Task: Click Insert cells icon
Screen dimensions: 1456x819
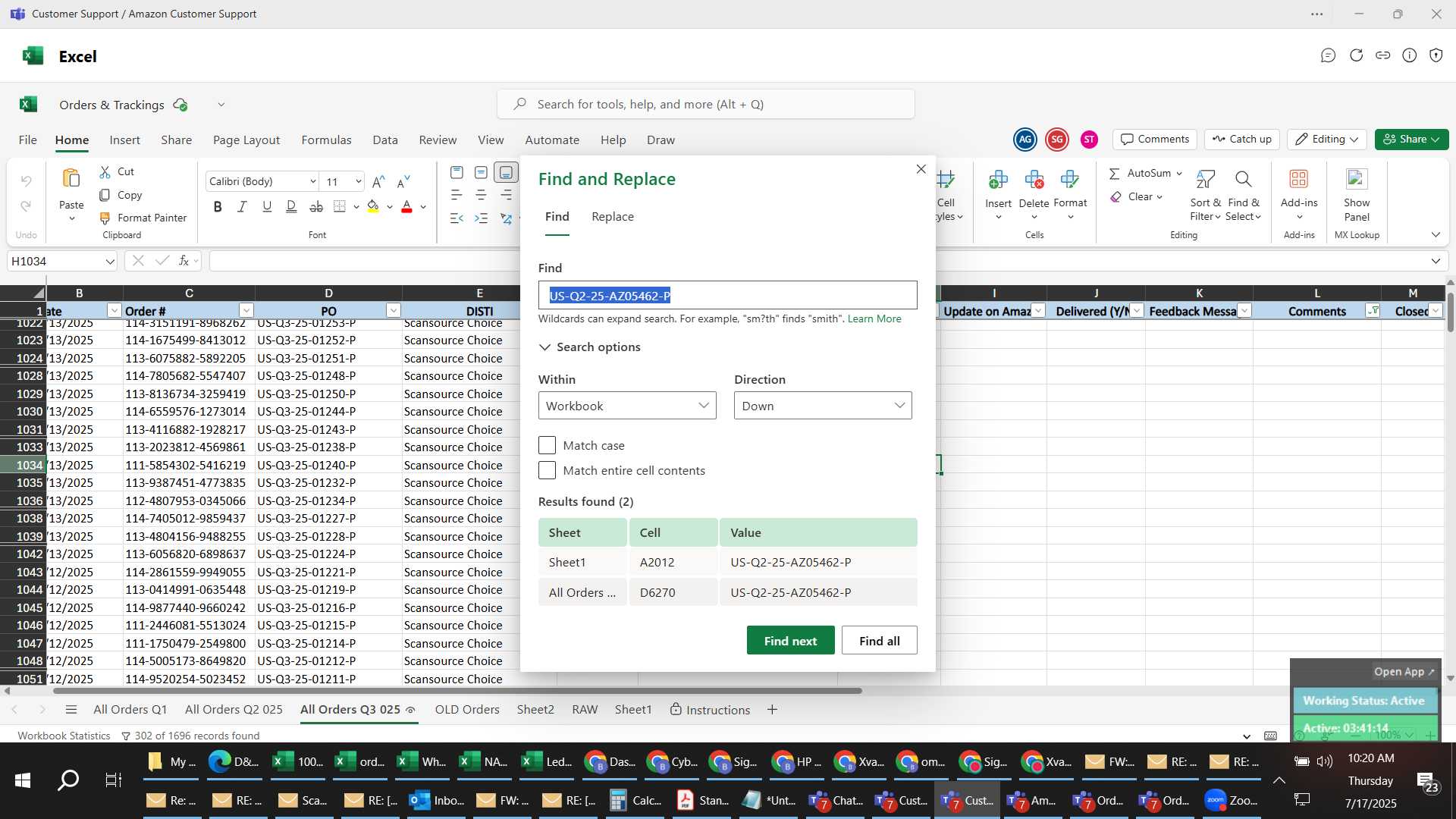Action: click(998, 180)
